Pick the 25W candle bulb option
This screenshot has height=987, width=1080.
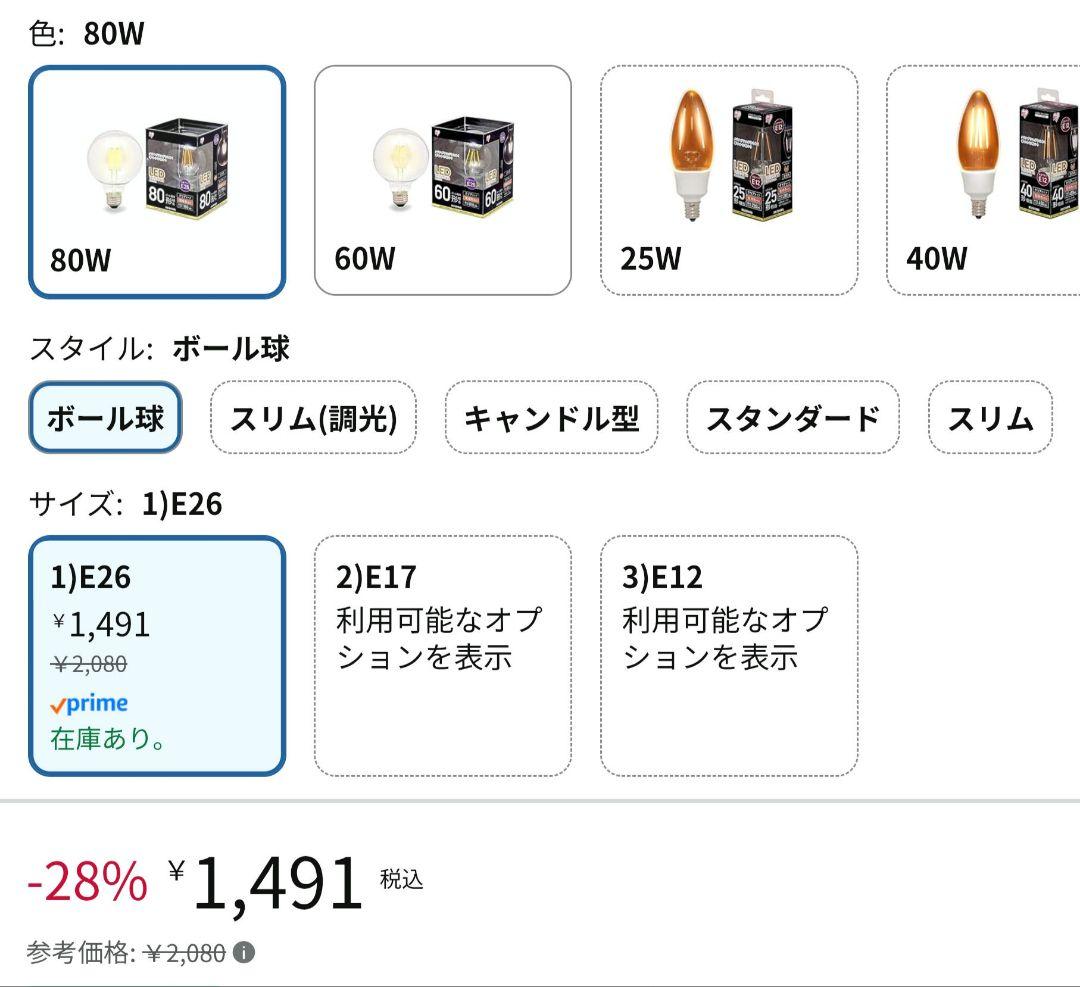point(728,181)
